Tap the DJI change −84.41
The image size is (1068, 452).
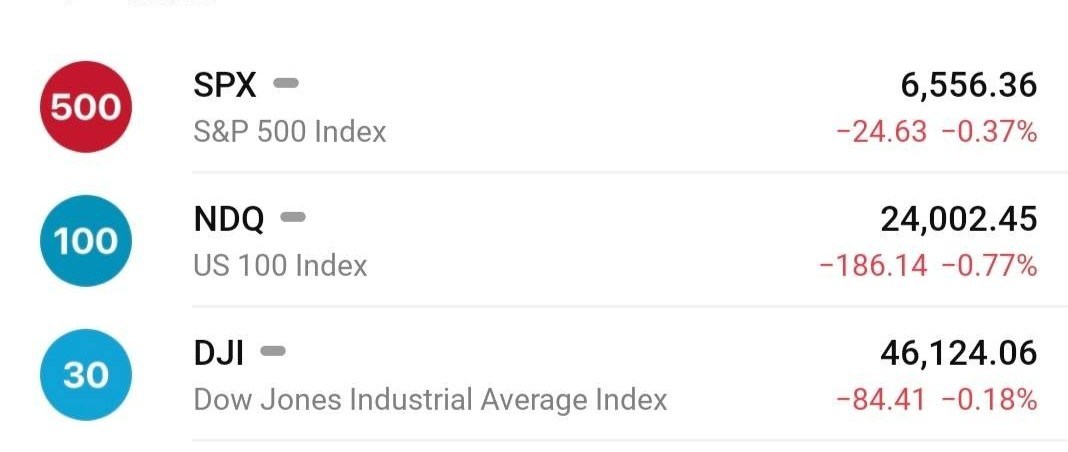click(881, 400)
